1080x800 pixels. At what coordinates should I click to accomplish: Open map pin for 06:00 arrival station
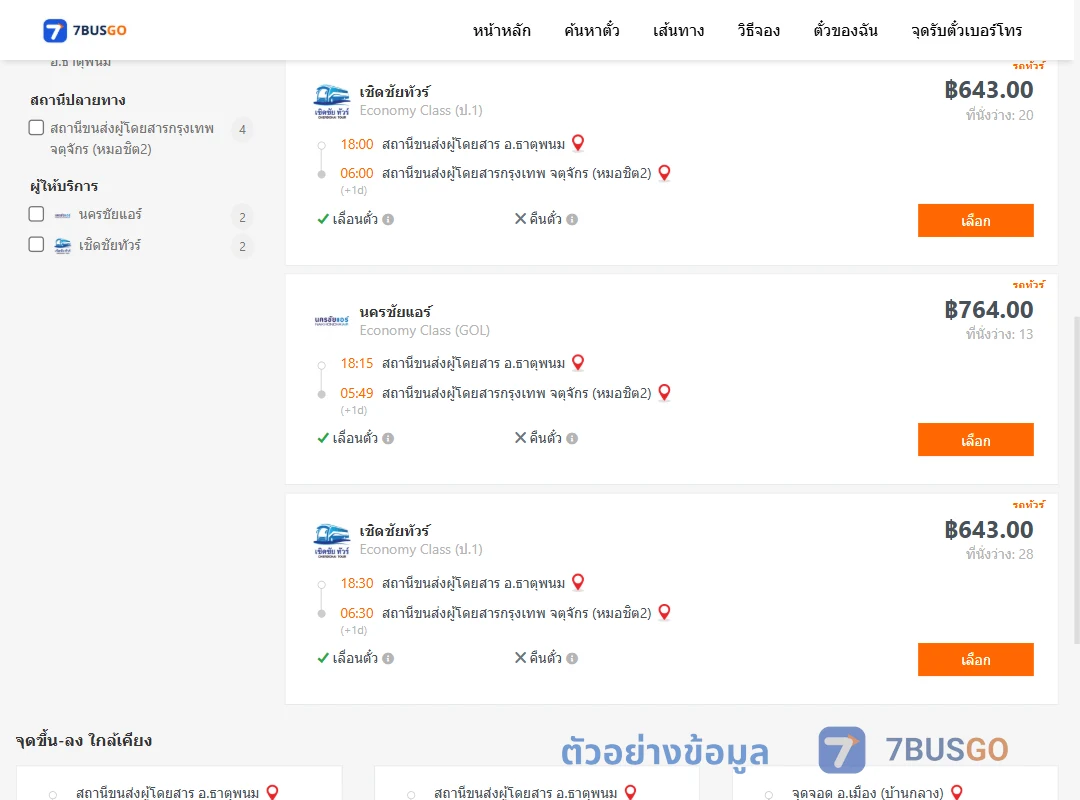[x=664, y=173]
